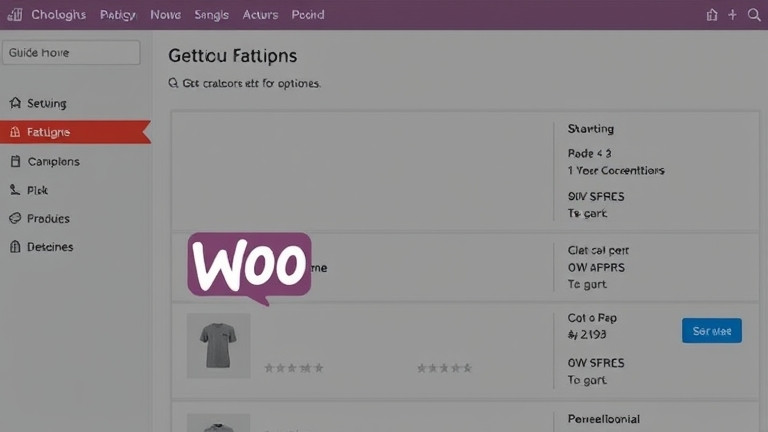Open the Detcines sidebar item

point(50,247)
